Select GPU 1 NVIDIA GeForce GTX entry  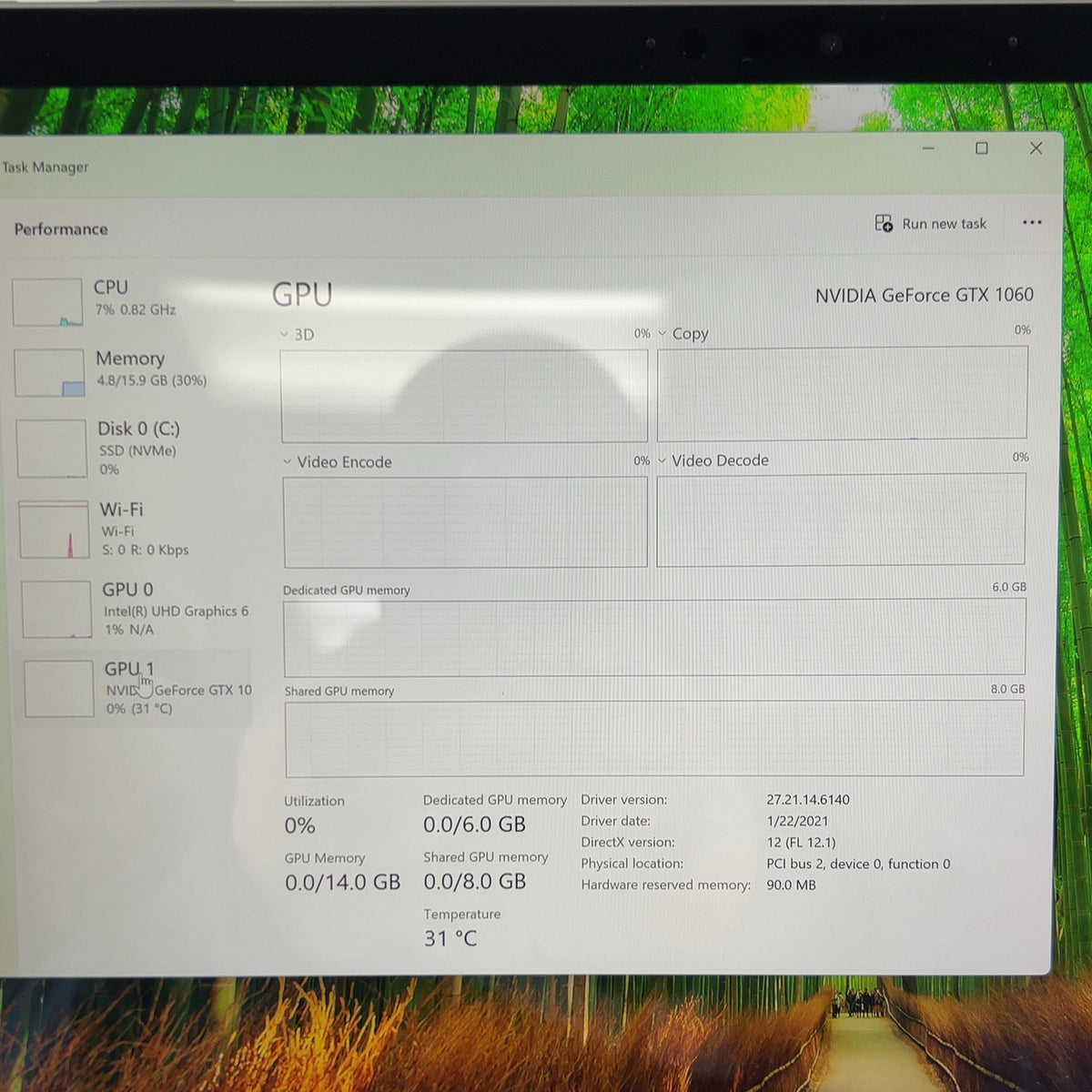point(136,688)
